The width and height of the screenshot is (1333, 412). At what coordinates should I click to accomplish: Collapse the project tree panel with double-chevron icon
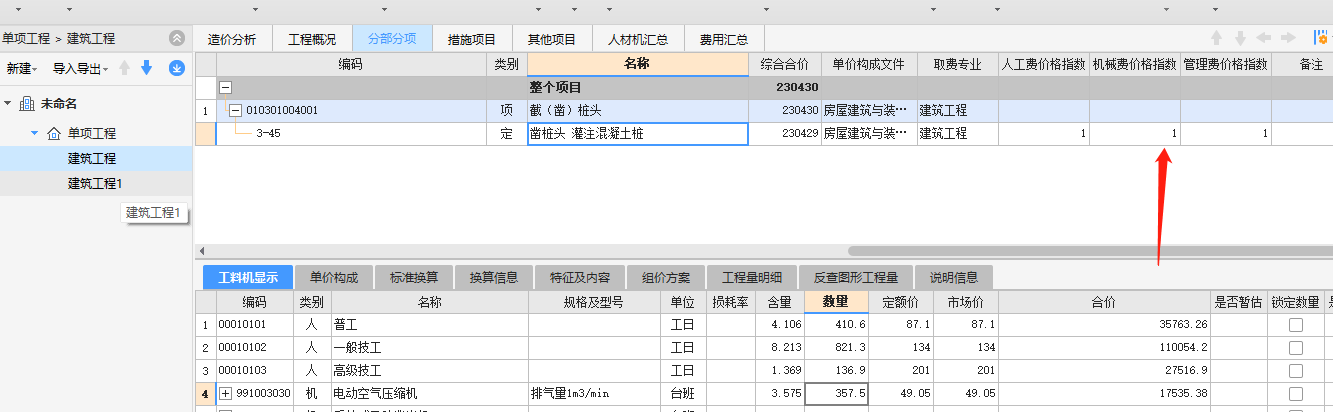coord(177,38)
